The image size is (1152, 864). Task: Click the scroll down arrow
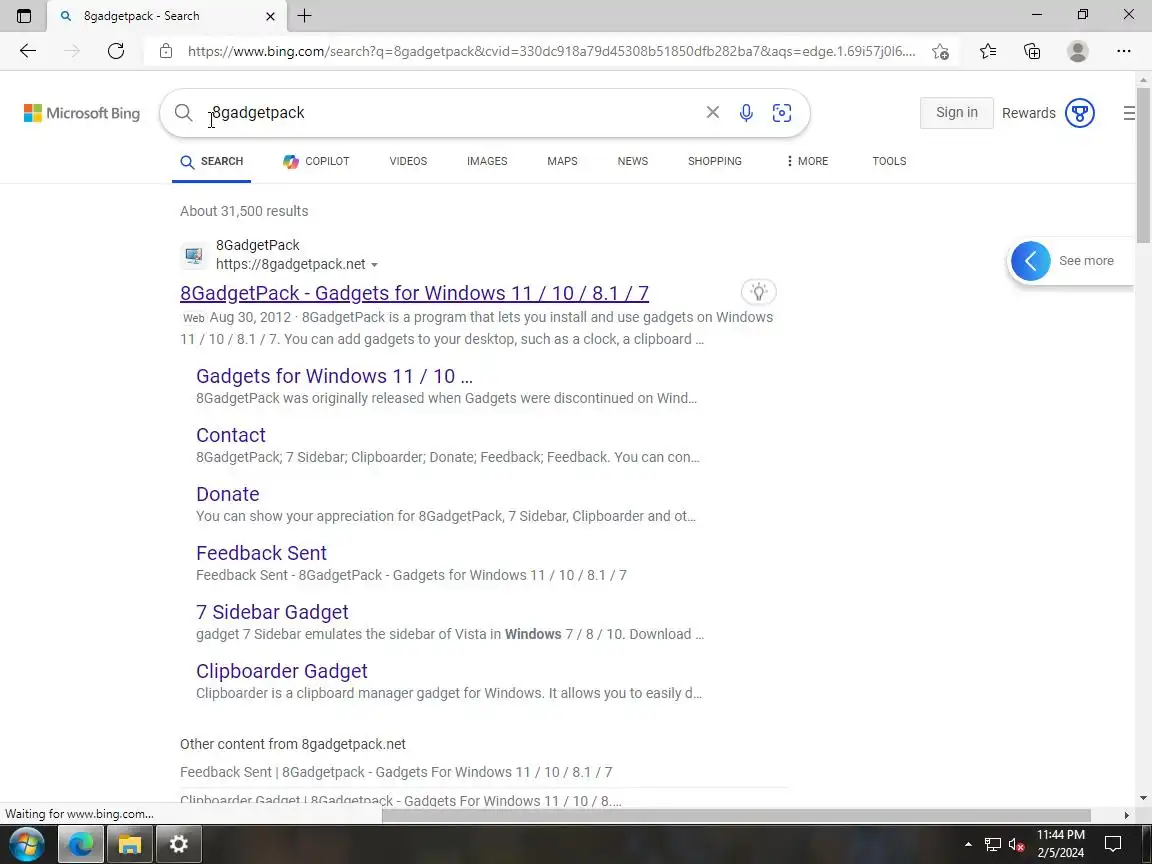pos(1143,798)
